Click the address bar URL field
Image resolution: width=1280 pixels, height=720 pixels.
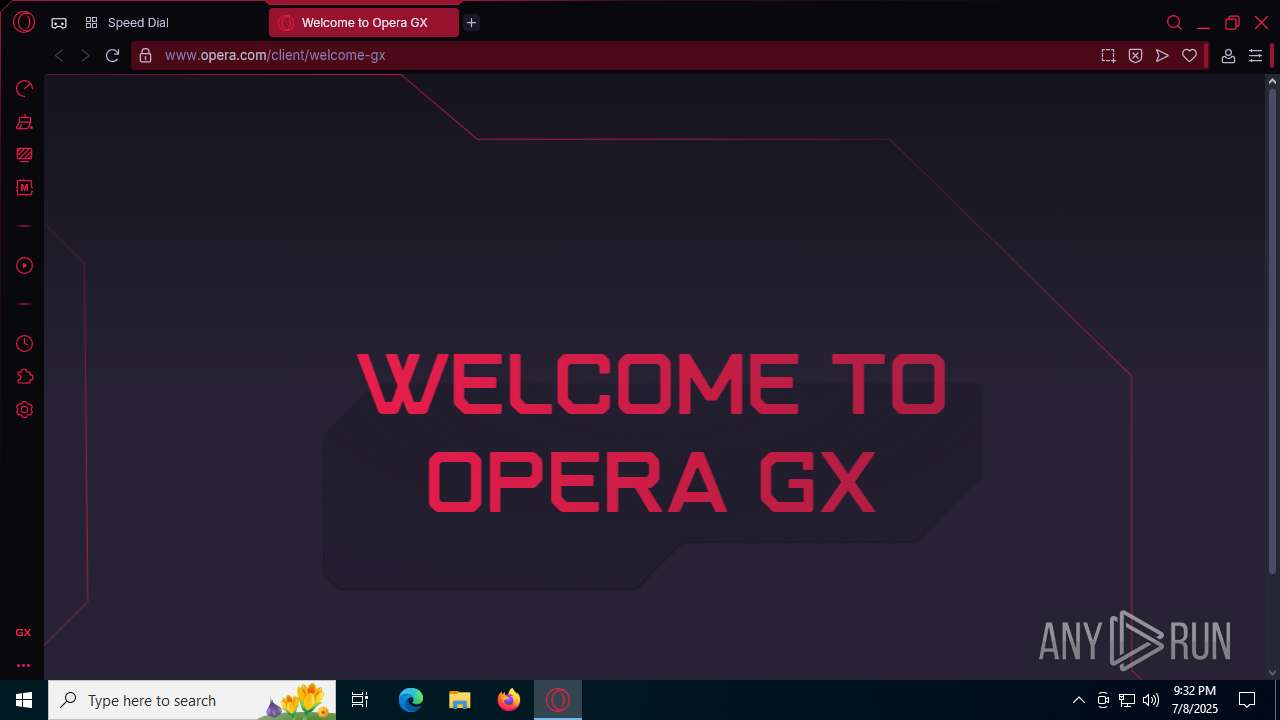620,56
